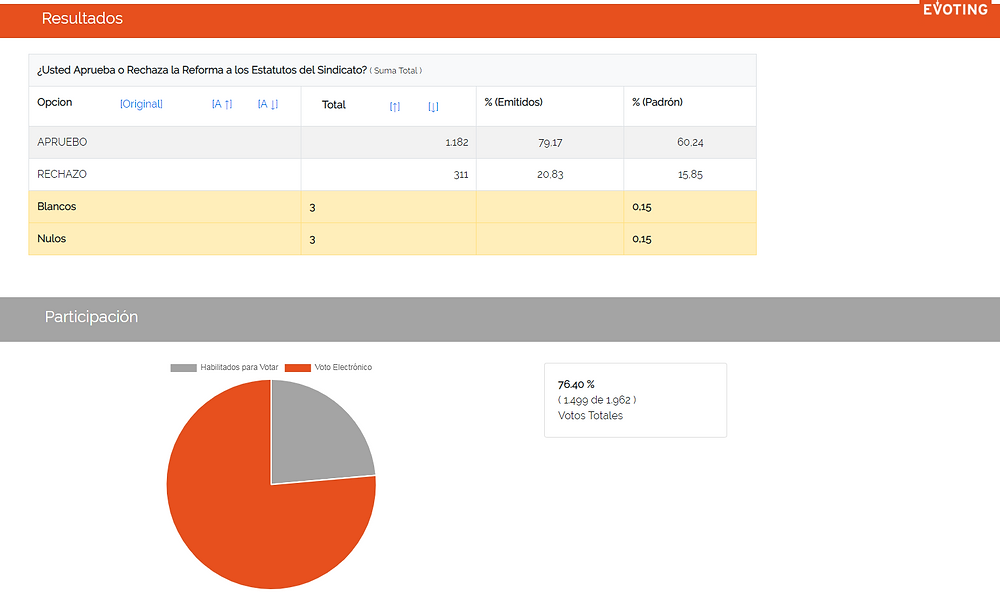Sort the Total column descending with [↓]
The image size is (1000, 599).
tap(433, 107)
